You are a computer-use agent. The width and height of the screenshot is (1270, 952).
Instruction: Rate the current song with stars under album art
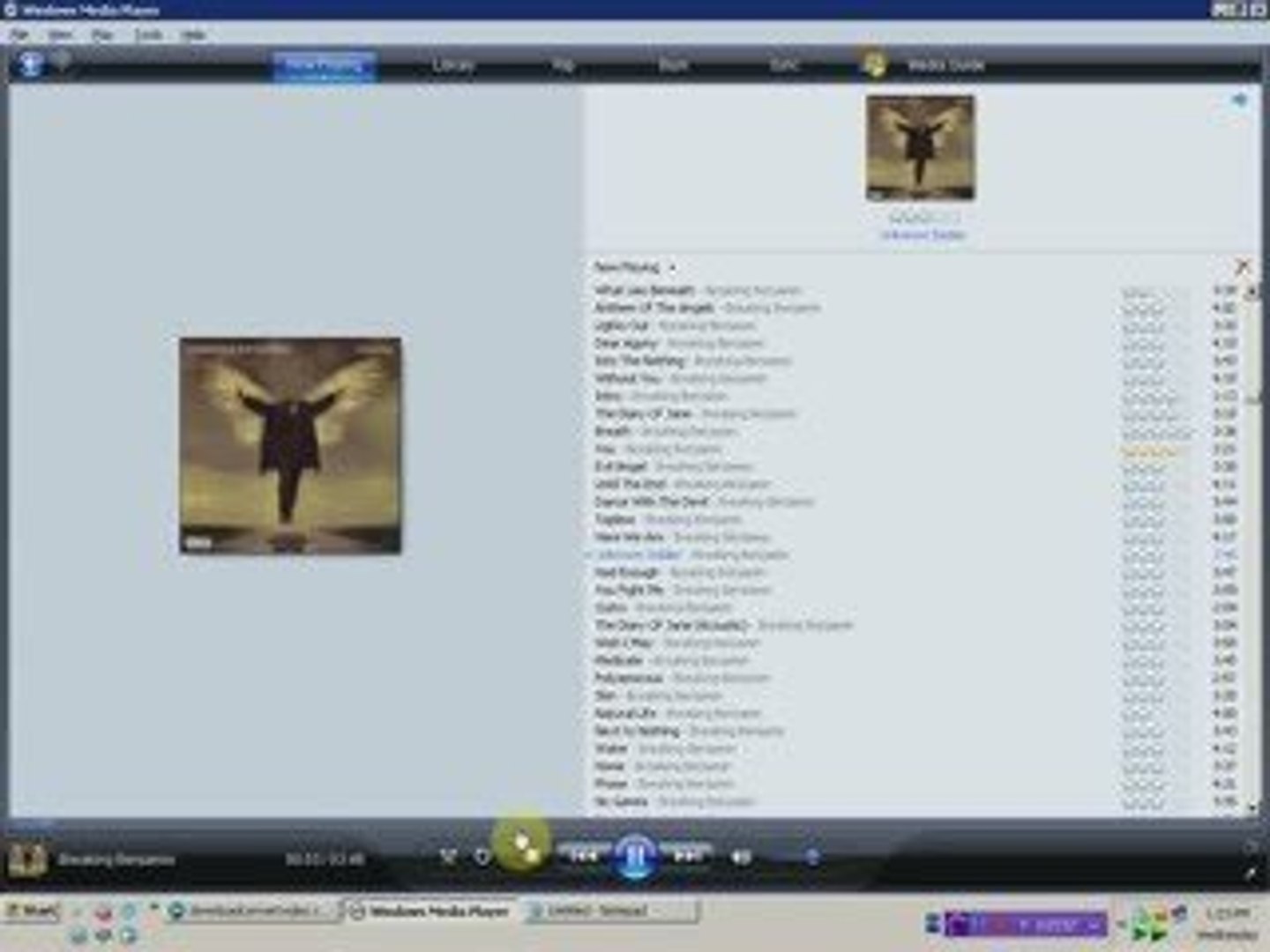(923, 217)
